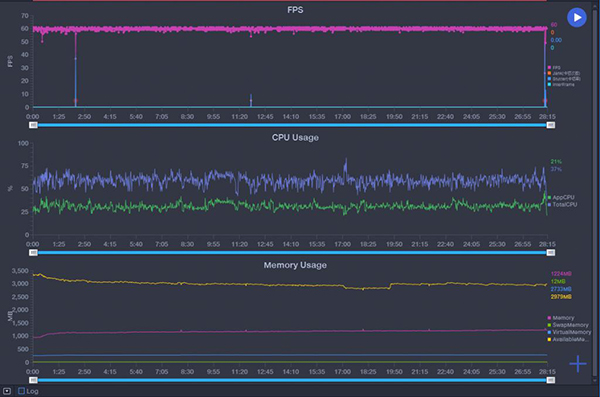
Task: Click the 2979MB available memory value
Action: click(x=561, y=297)
